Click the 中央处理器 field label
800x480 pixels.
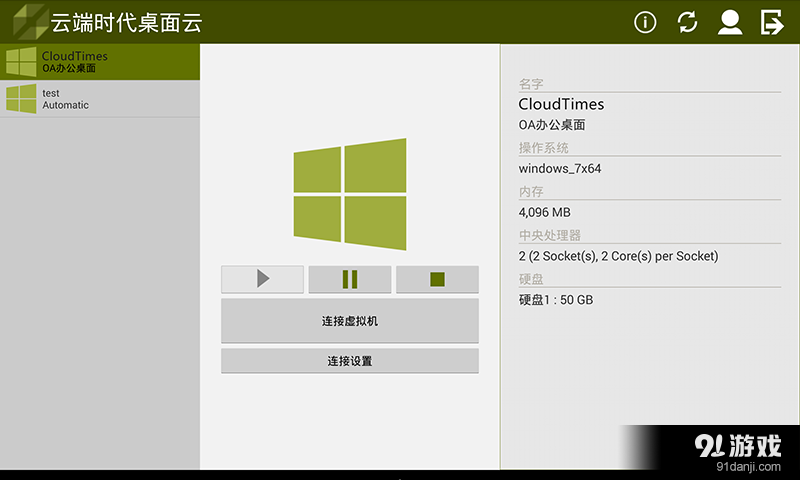click(x=549, y=235)
